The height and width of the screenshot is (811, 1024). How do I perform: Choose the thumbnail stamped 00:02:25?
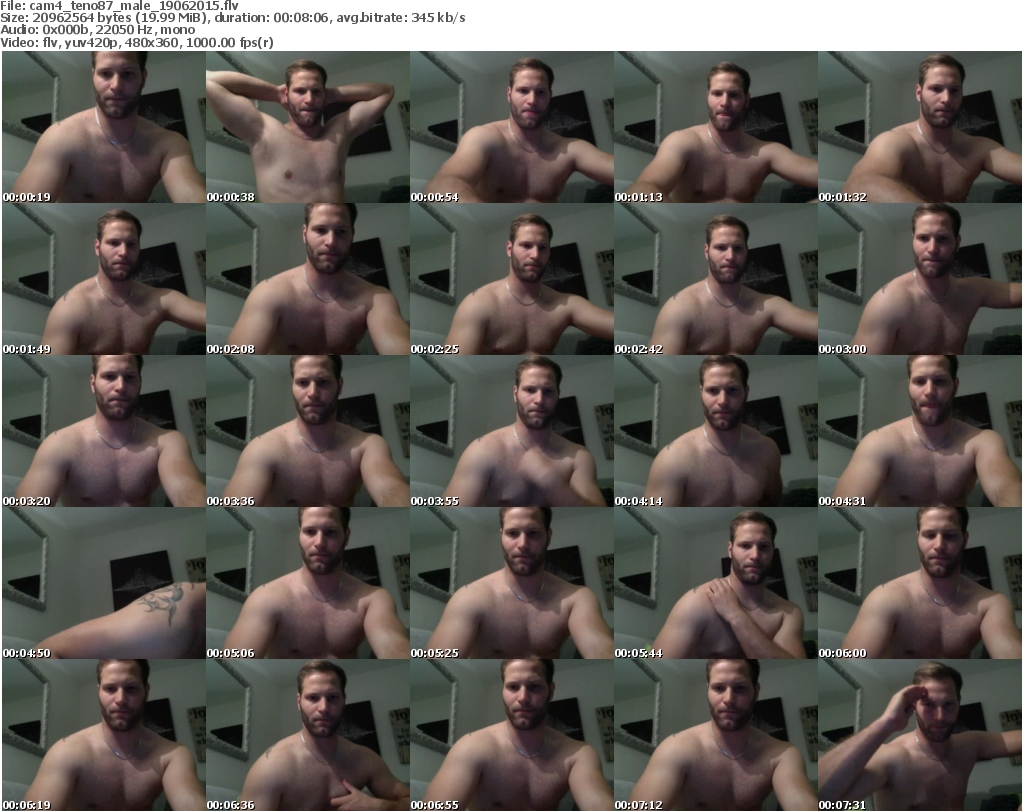[x=511, y=279]
